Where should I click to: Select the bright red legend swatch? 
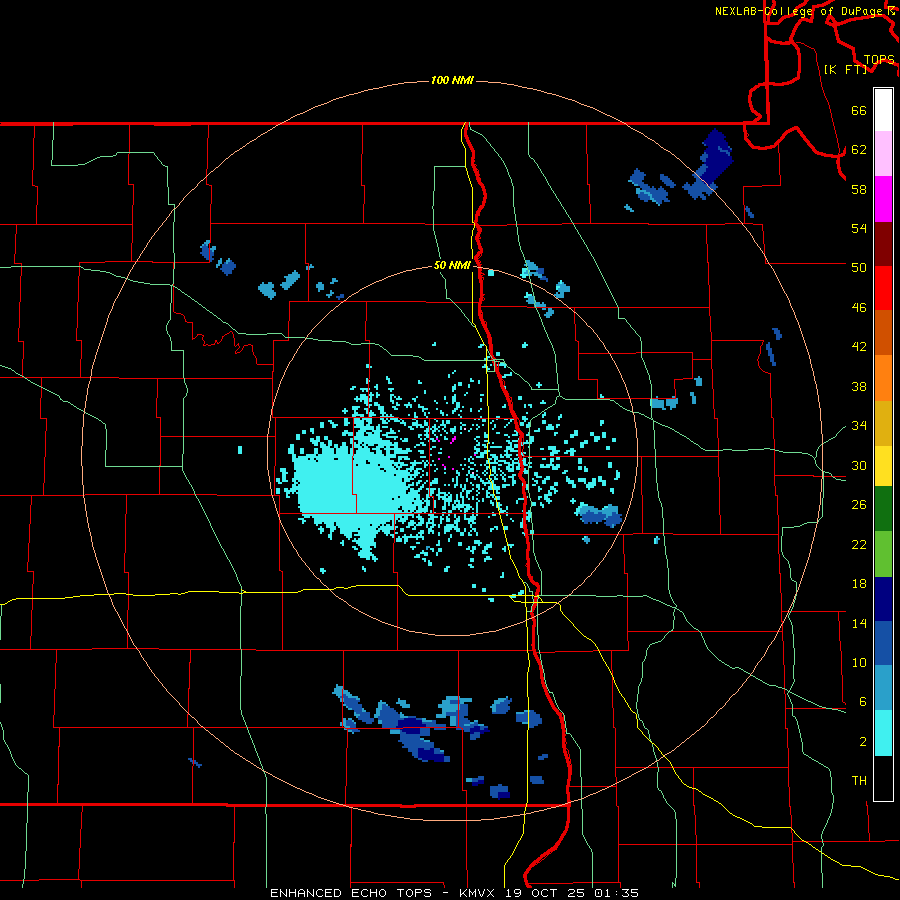[883, 288]
